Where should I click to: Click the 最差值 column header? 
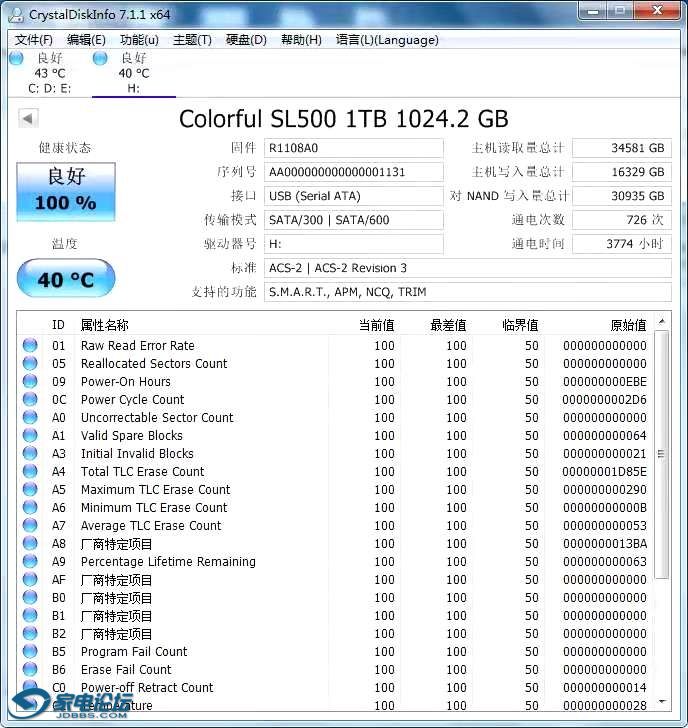[448, 325]
